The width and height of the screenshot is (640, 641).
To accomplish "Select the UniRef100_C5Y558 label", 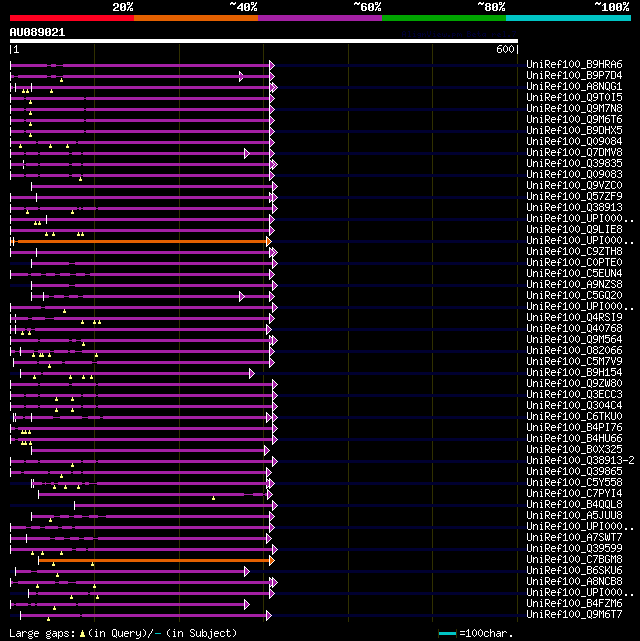I will point(574,483).
